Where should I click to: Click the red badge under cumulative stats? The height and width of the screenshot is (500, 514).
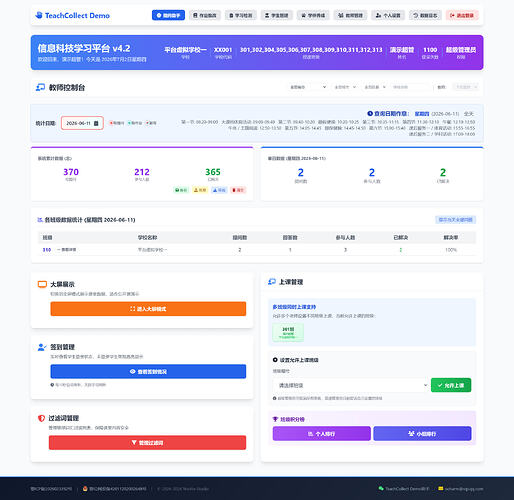238,190
